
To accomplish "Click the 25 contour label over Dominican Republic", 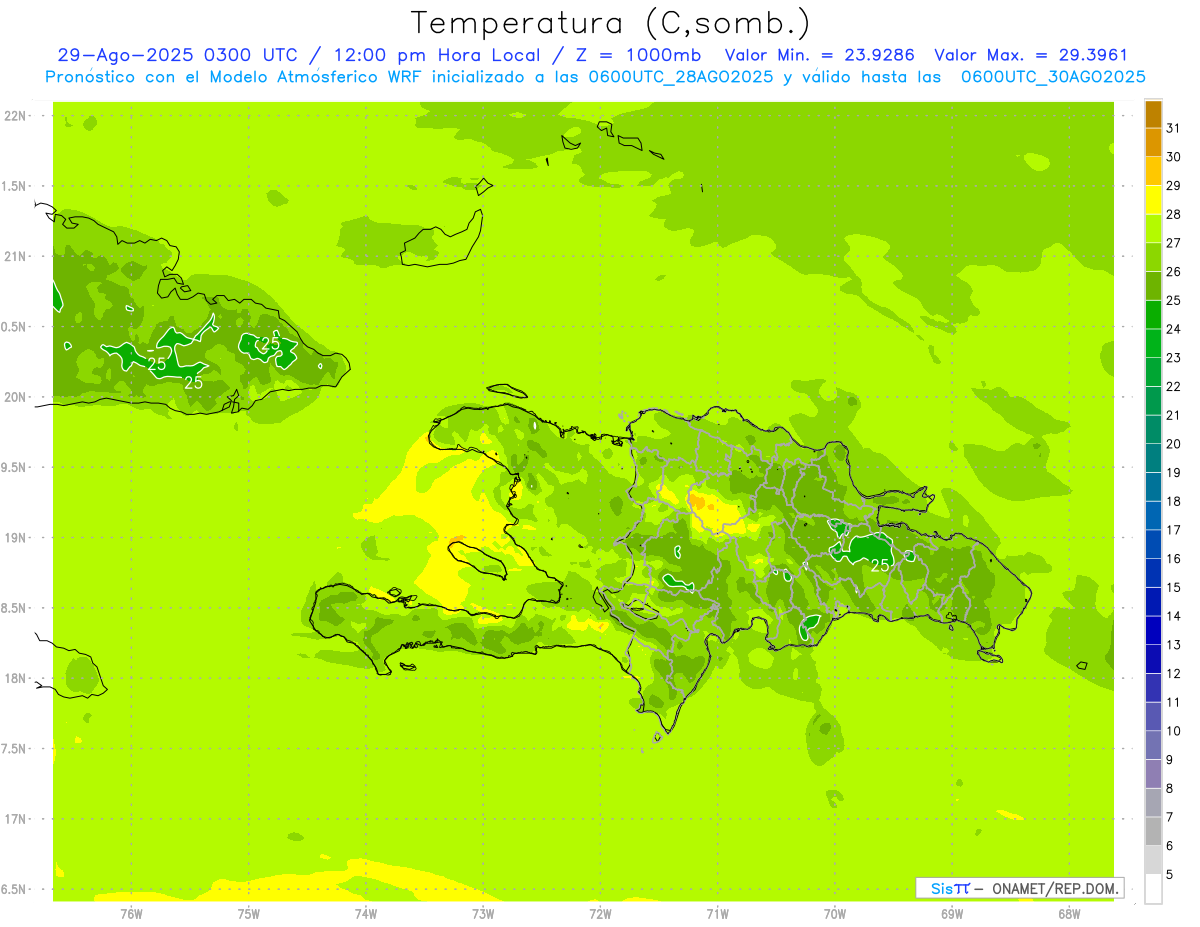I will click(x=880, y=566).
